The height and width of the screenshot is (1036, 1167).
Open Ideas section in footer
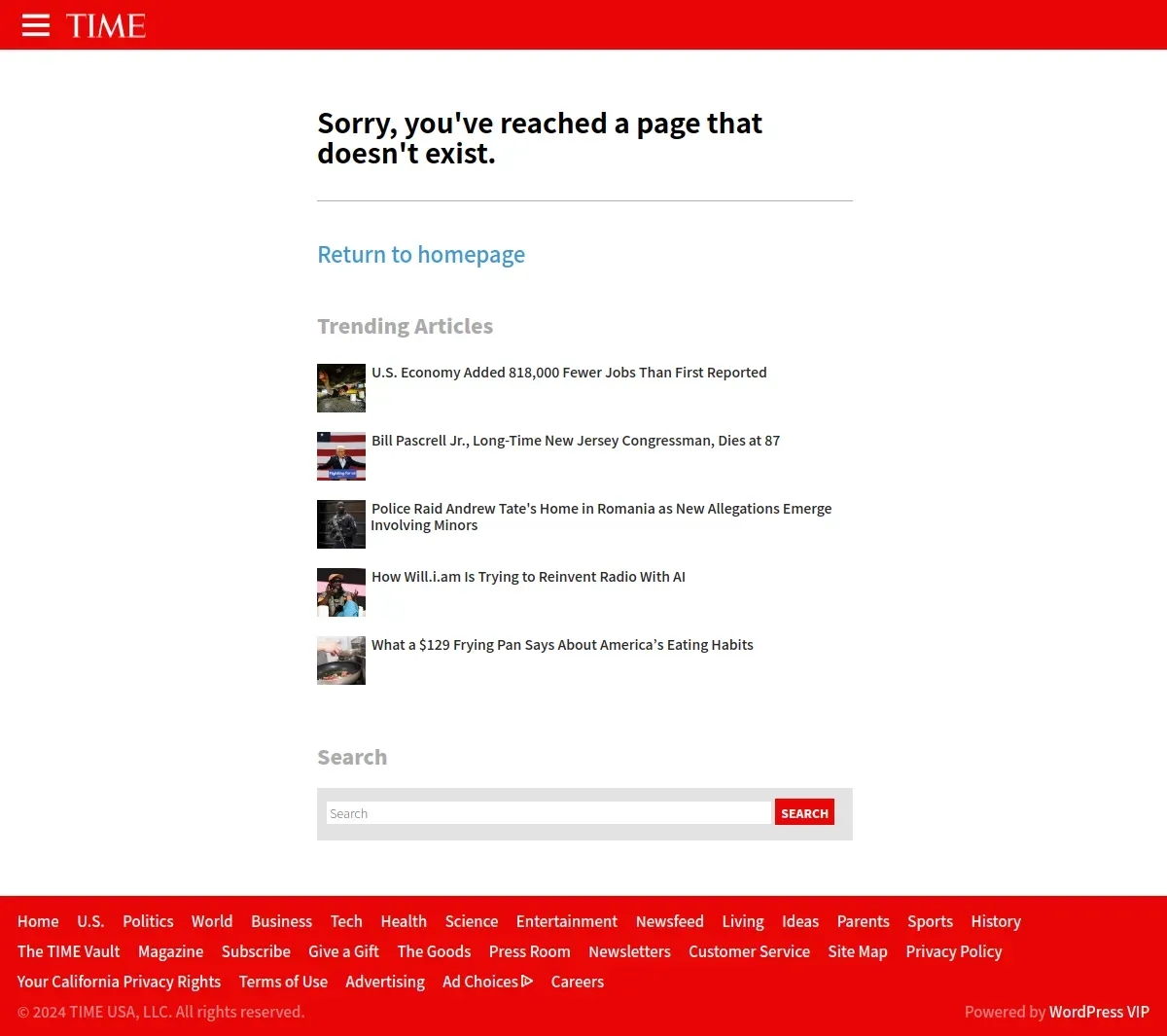[800, 921]
